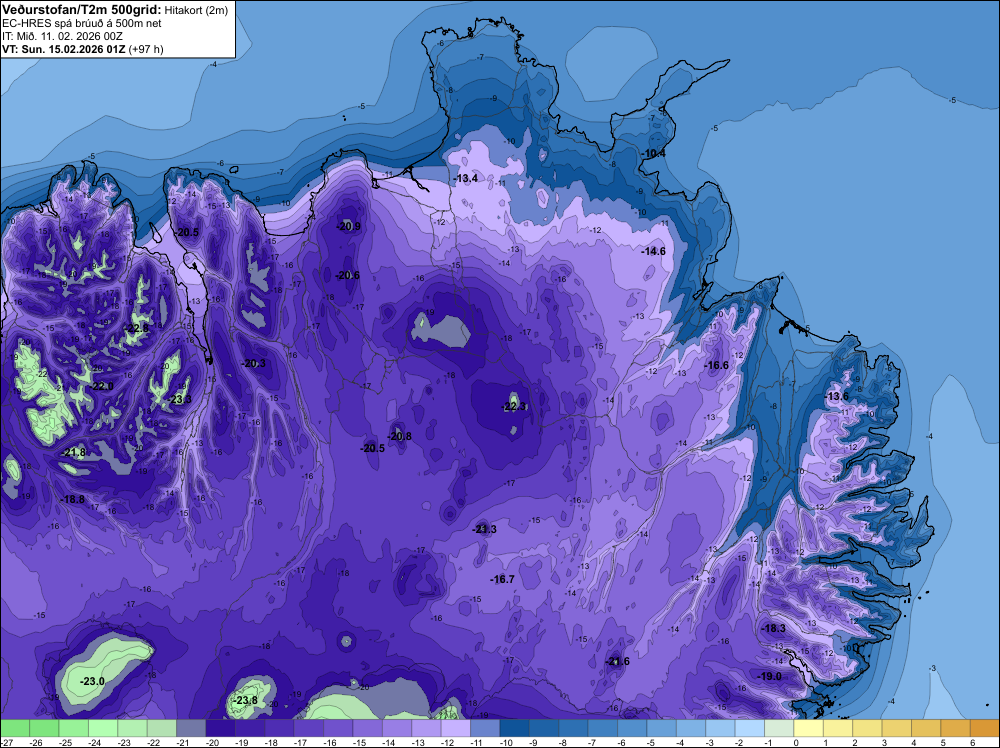This screenshot has width=1000, height=748.
Task: Click the 'VT: Sun. 15.02.2026 01Z' valid time text
Action: (x=64, y=49)
